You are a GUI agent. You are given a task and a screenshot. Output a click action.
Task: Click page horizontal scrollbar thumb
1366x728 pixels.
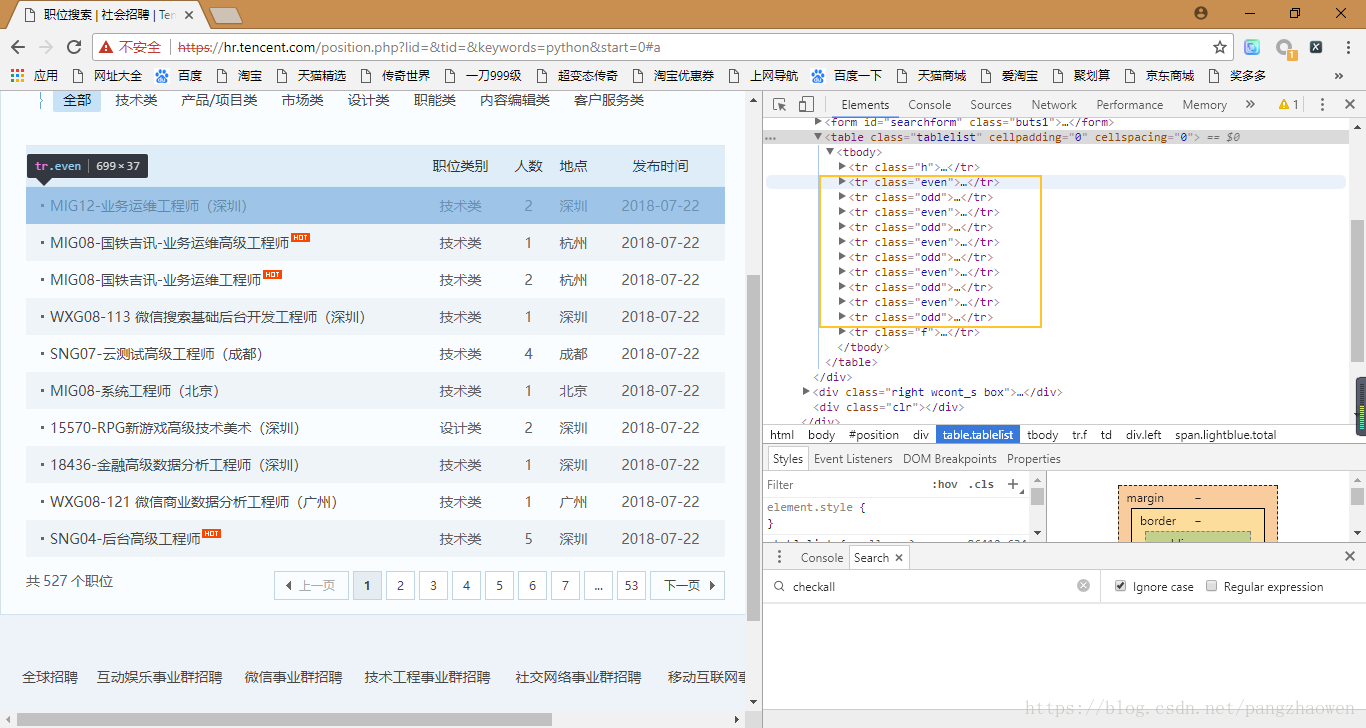(x=285, y=719)
